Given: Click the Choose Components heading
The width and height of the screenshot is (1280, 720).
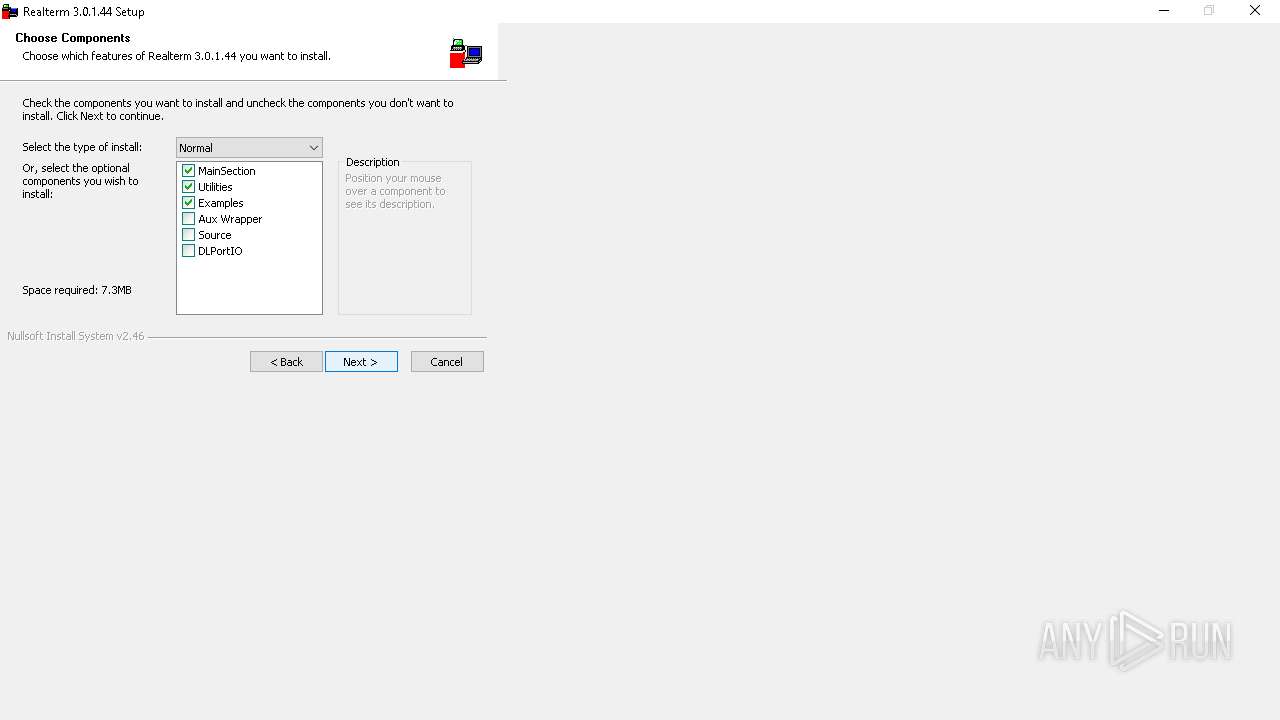Looking at the screenshot, I should [x=73, y=38].
